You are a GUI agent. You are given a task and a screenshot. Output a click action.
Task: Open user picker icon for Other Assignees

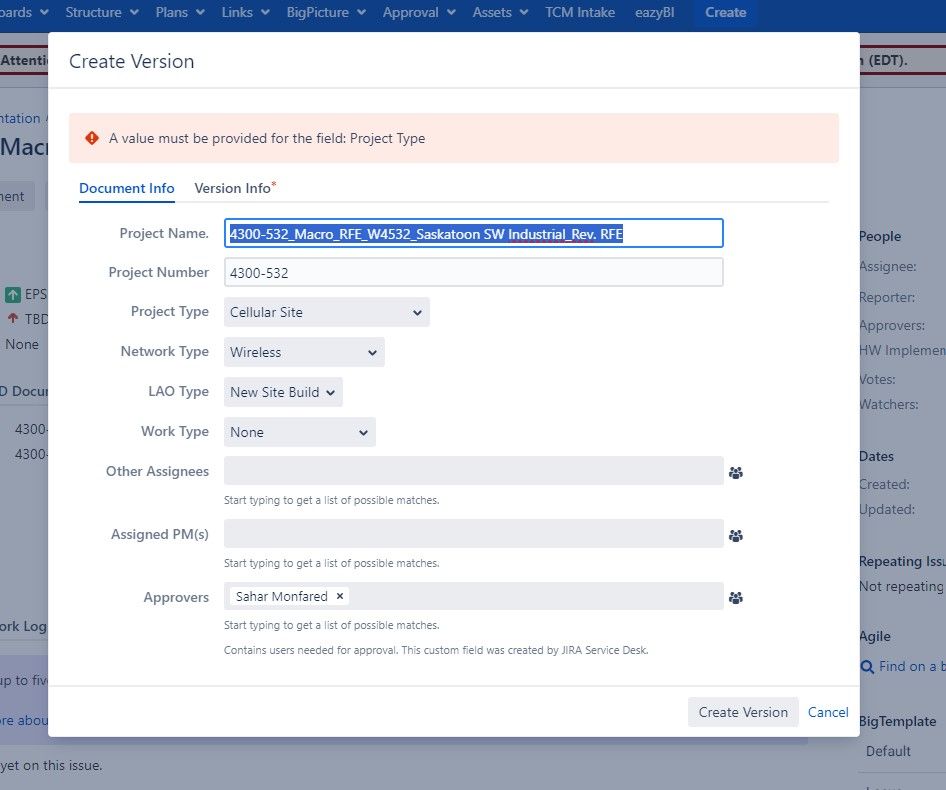[735, 473]
